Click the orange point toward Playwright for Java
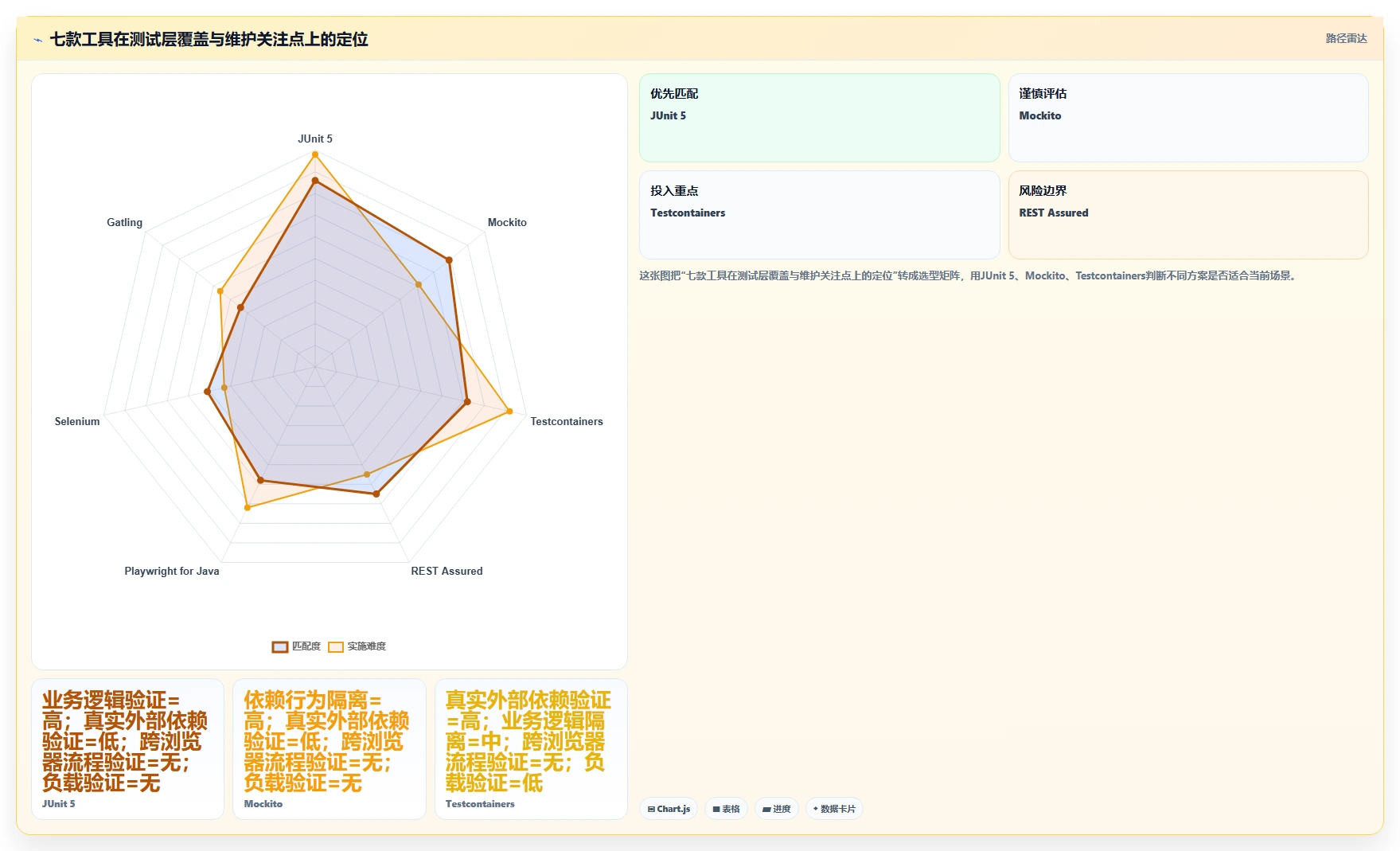This screenshot has width=1400, height=851. [x=248, y=507]
